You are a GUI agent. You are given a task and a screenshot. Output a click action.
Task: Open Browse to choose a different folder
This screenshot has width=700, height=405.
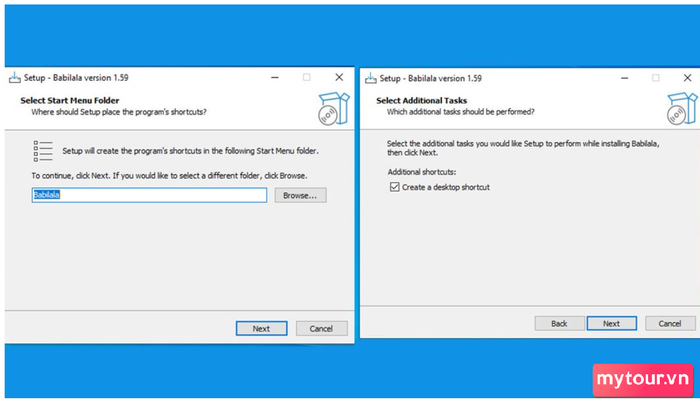300,195
